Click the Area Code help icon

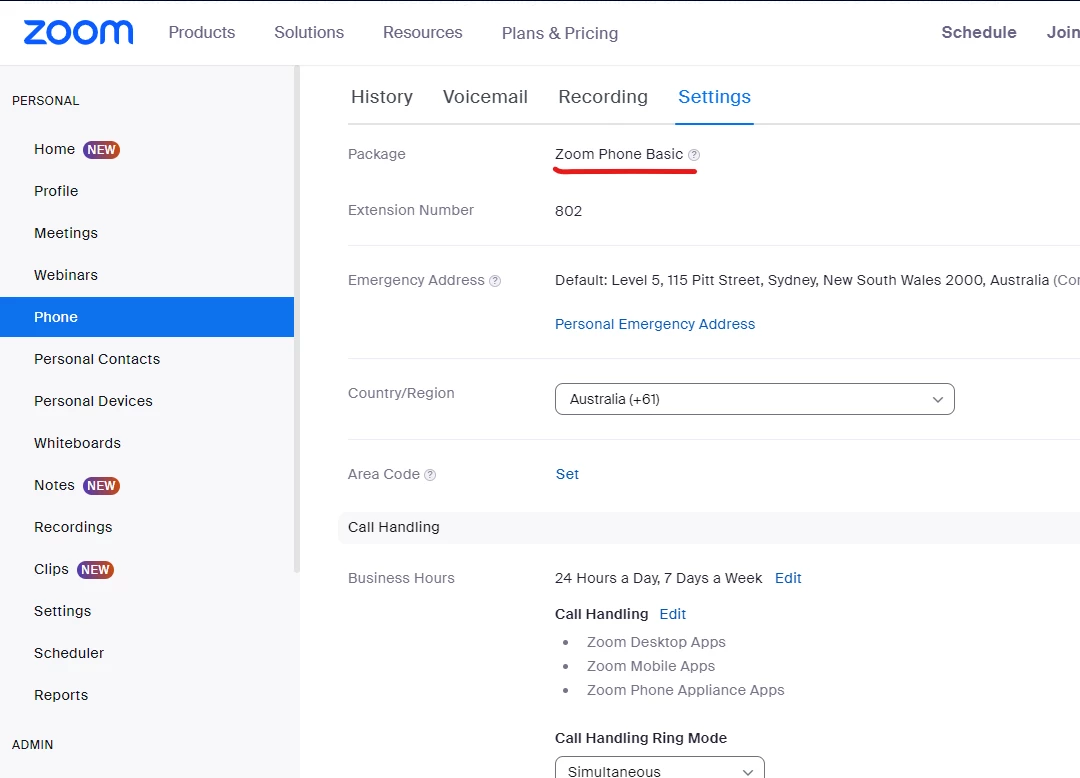(x=430, y=475)
